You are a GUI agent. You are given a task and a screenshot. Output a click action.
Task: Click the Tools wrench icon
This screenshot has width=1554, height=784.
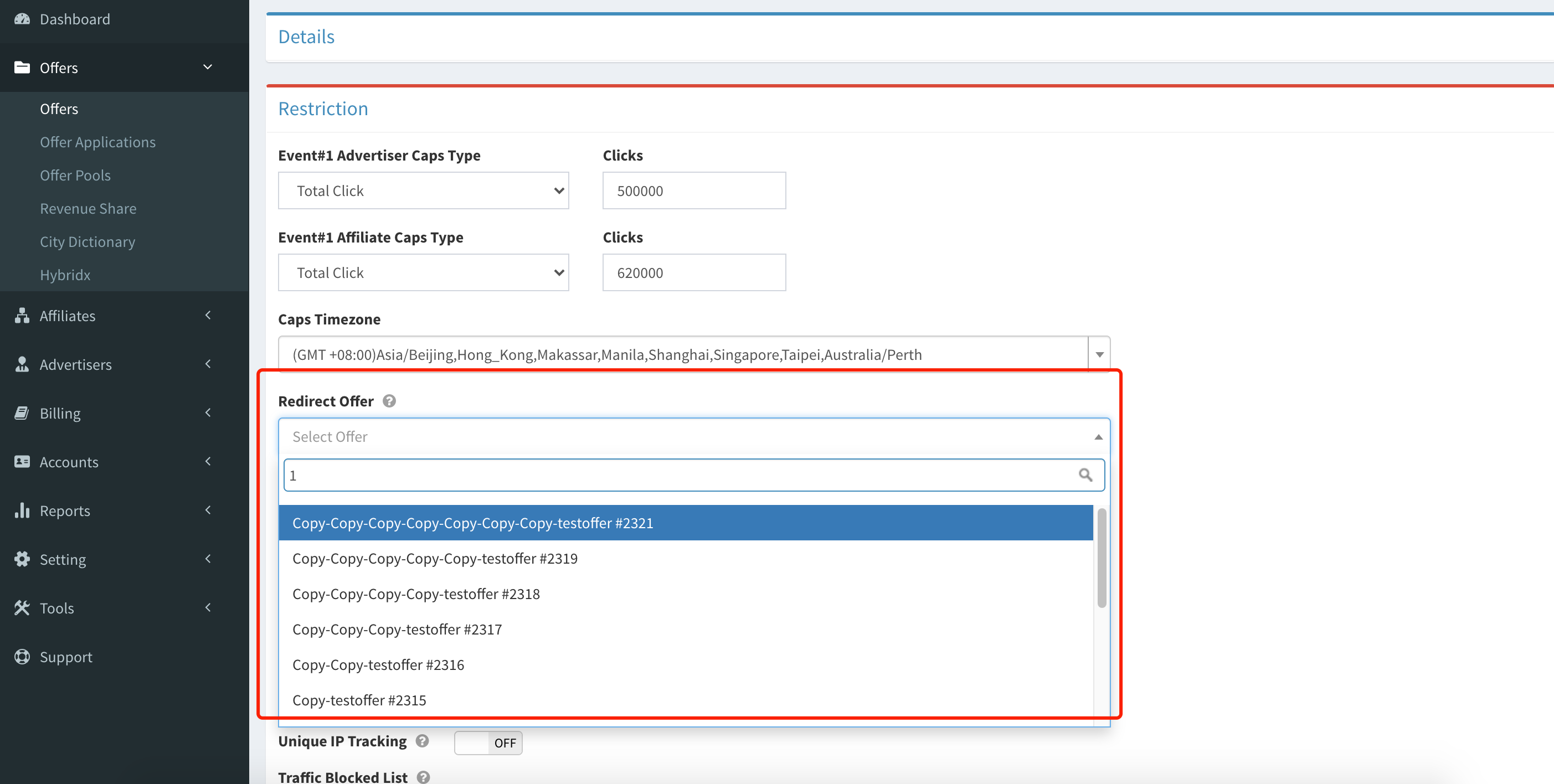[x=22, y=608]
